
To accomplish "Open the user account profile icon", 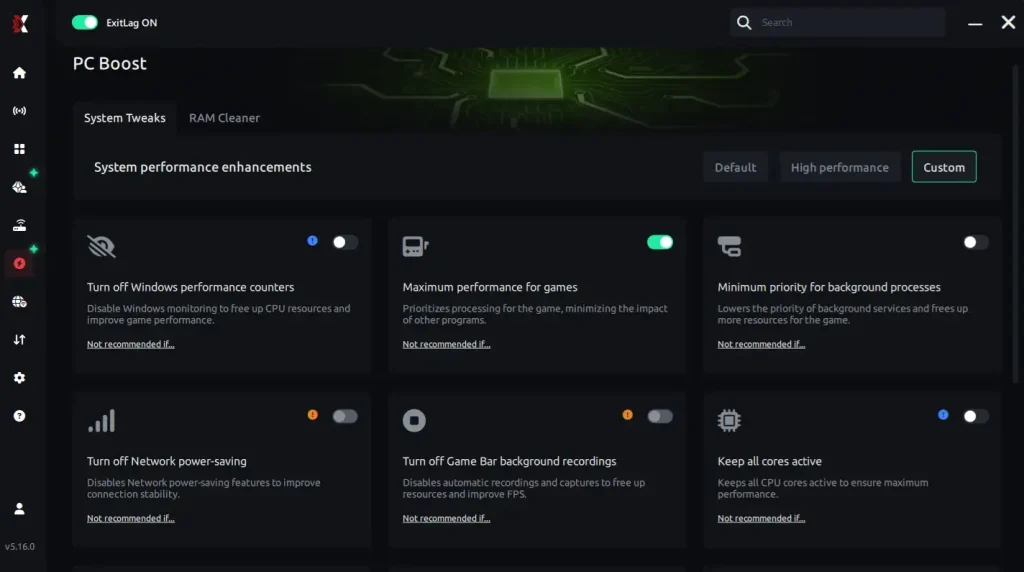I will click(20, 508).
